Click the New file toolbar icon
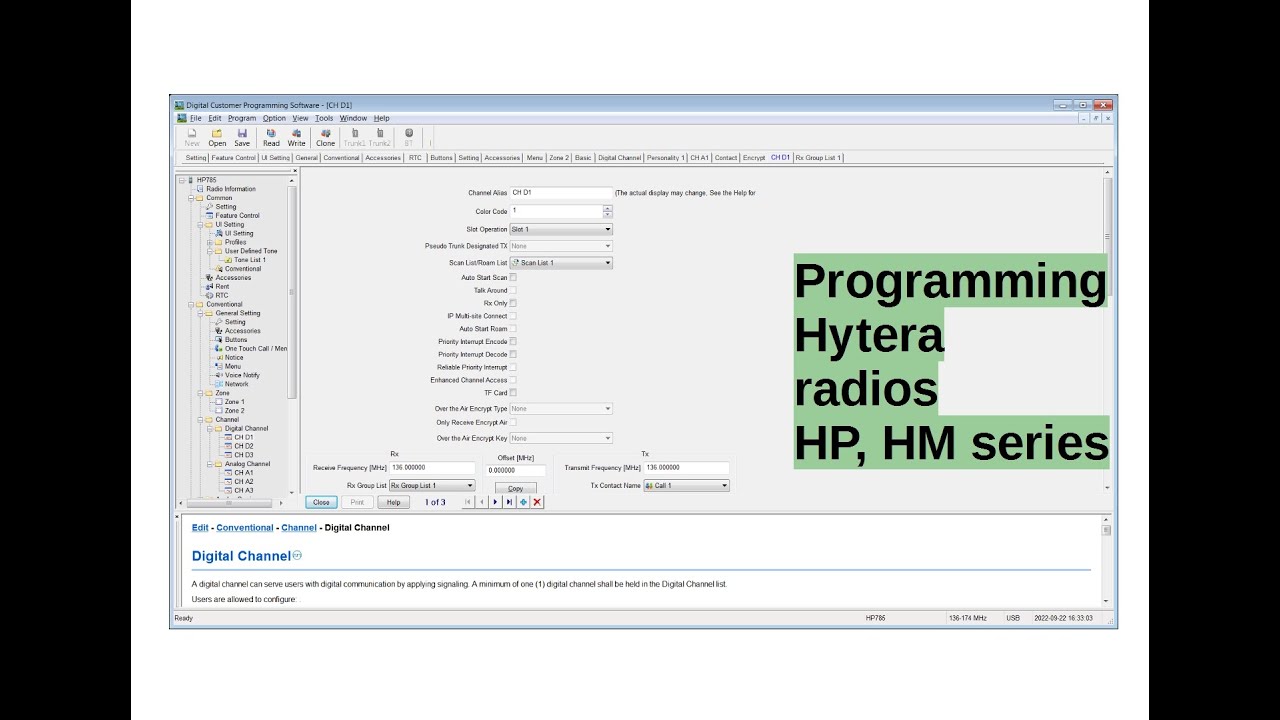The height and width of the screenshot is (720, 1280). point(192,137)
